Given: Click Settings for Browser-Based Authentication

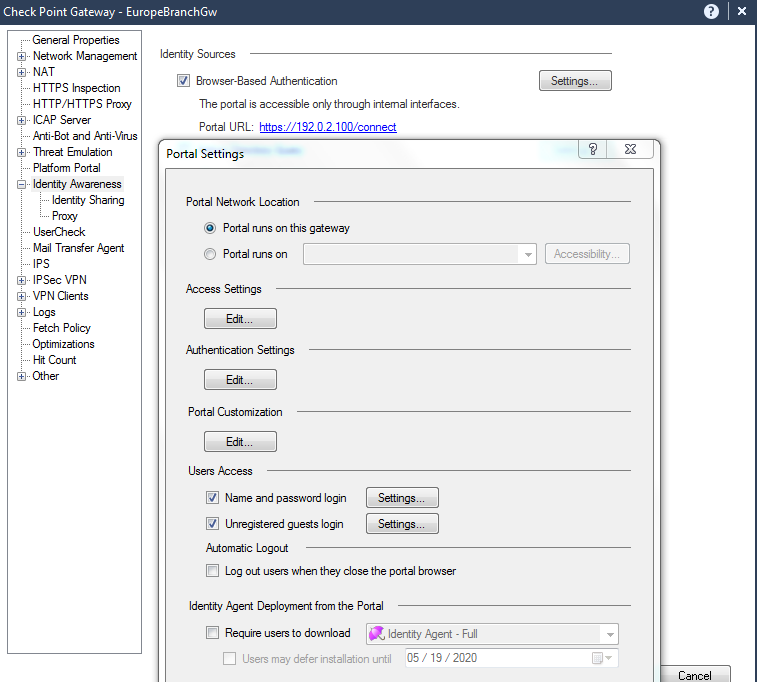Looking at the screenshot, I should click(x=575, y=81).
